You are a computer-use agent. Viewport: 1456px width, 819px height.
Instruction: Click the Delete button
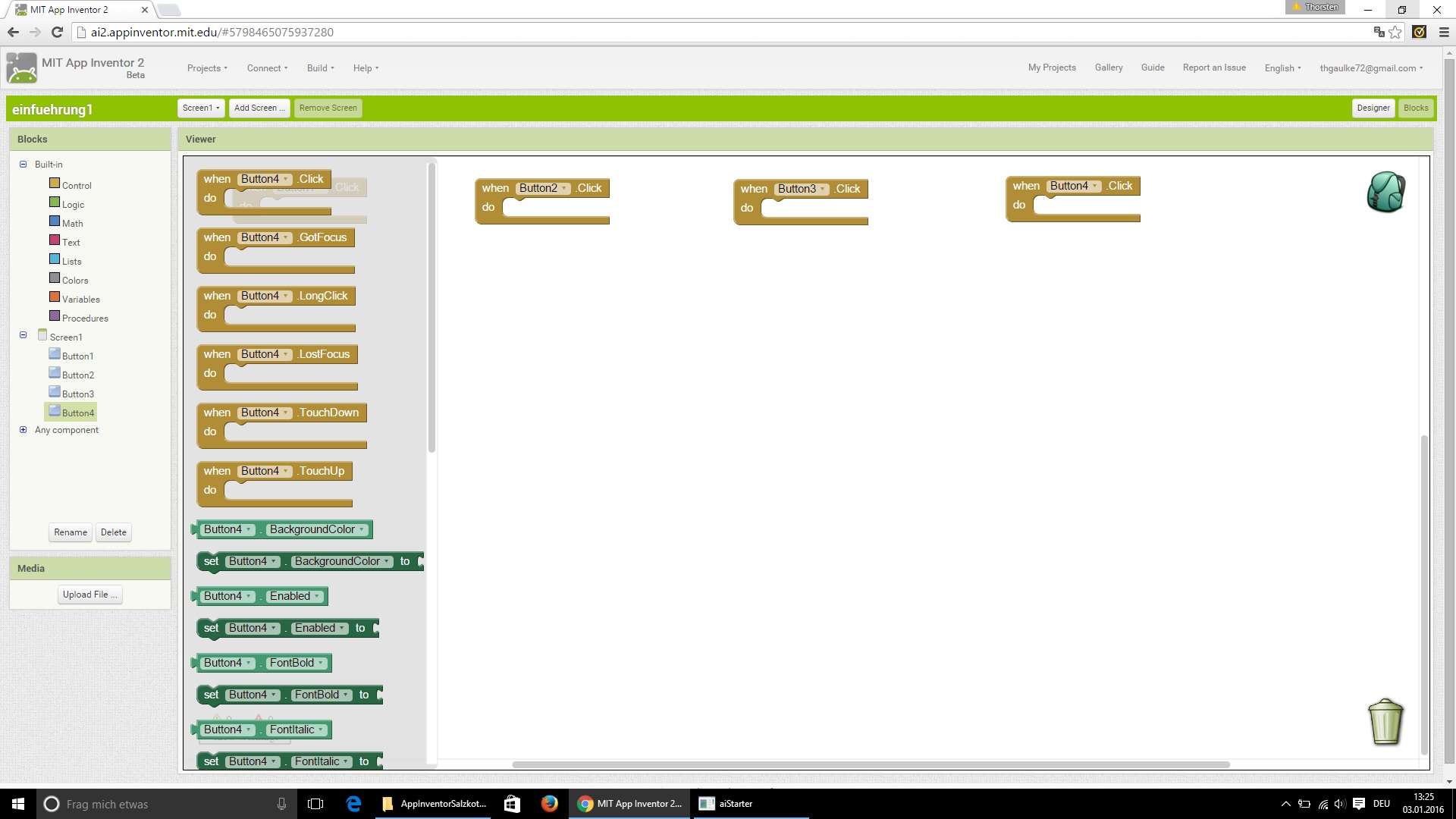(114, 532)
